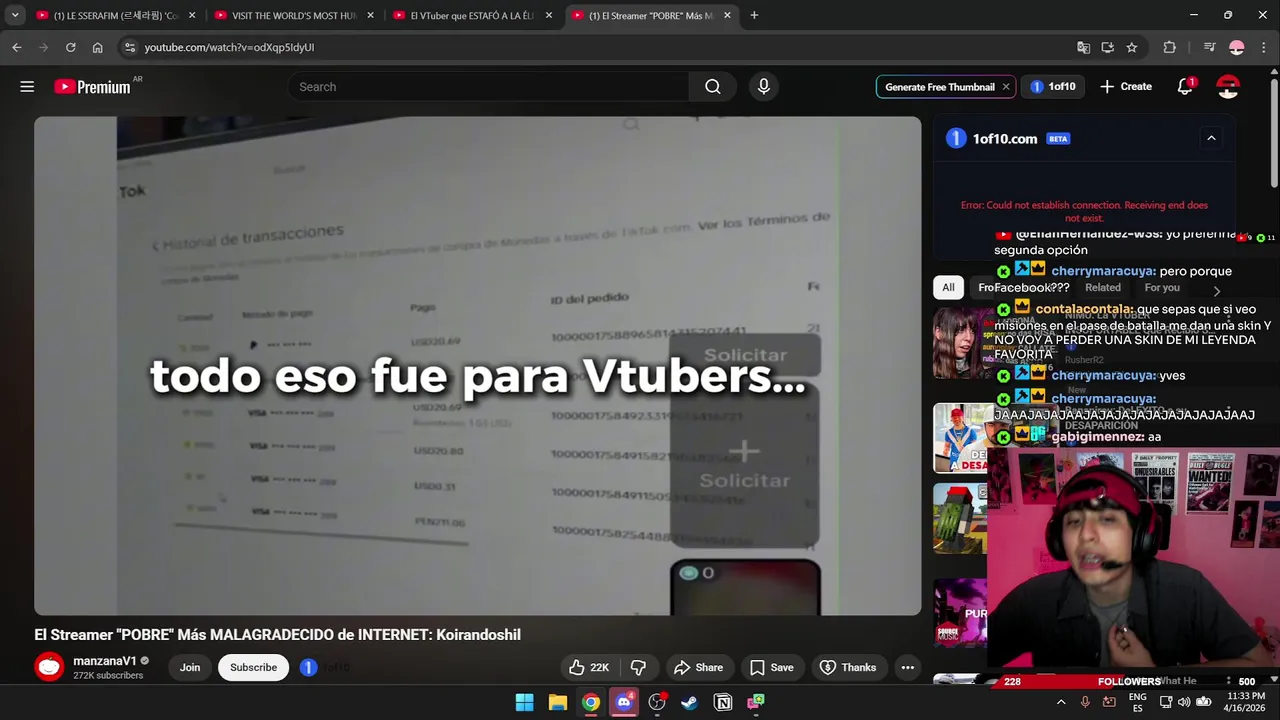Reload the current page
1280x720 pixels.
pyautogui.click(x=70, y=47)
